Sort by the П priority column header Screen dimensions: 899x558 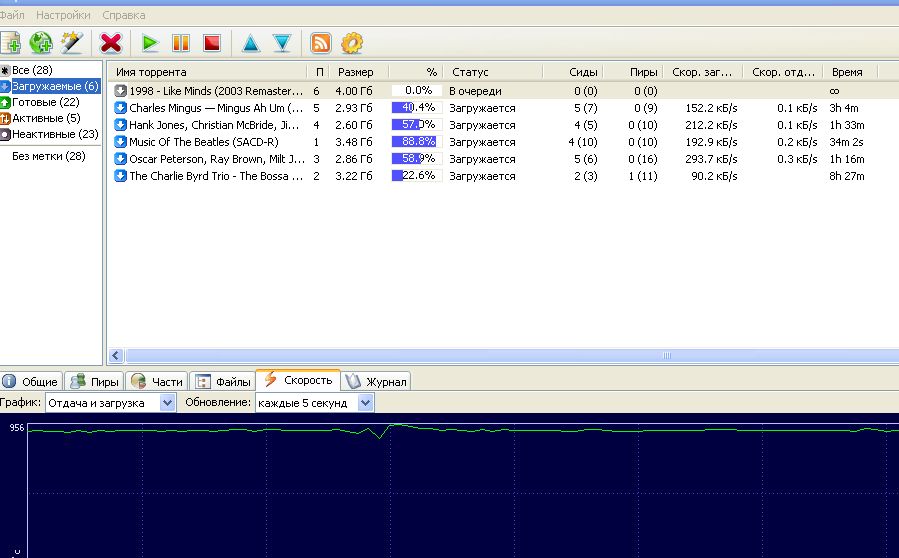(319, 72)
